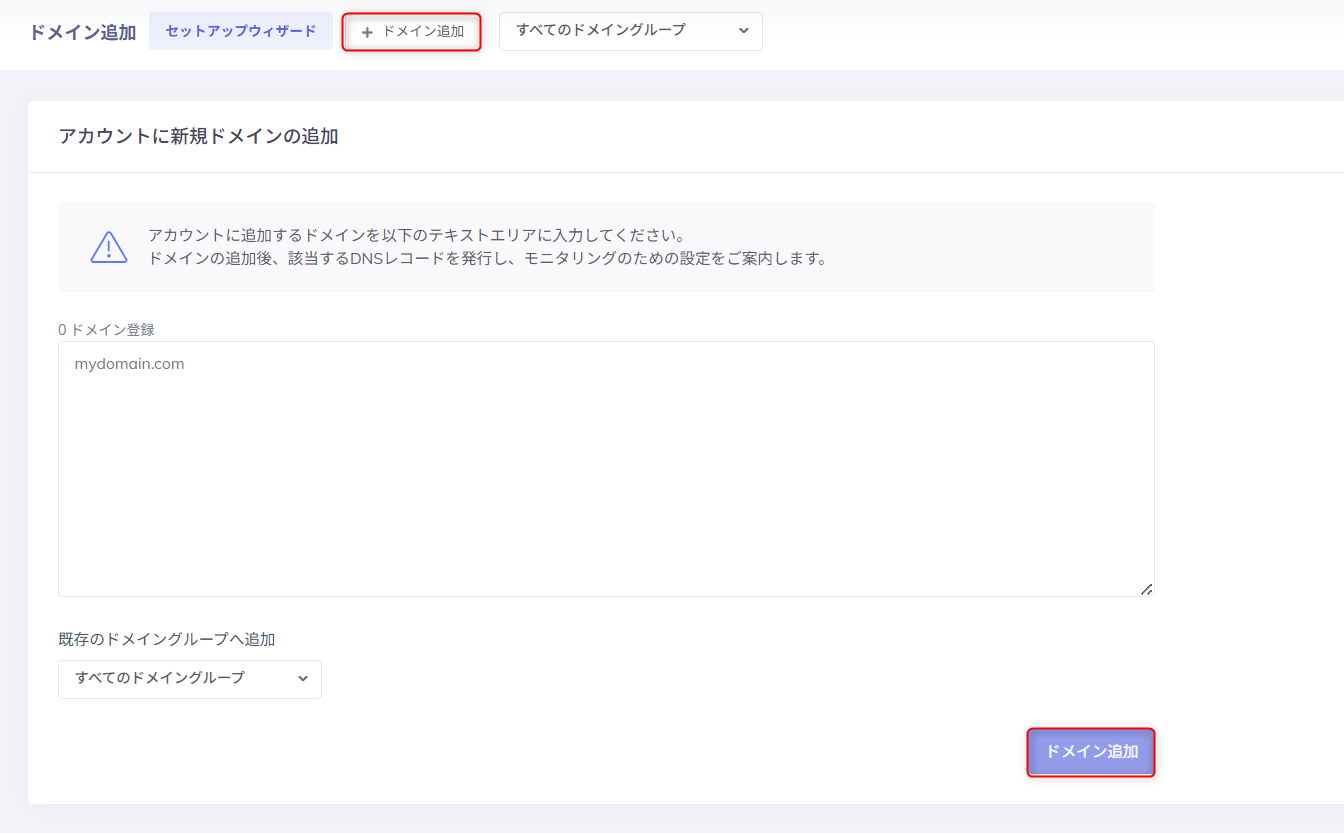The width and height of the screenshot is (1344, 833).
Task: Click the 既存のドメイングループへ追加 label
Action: [x=167, y=639]
